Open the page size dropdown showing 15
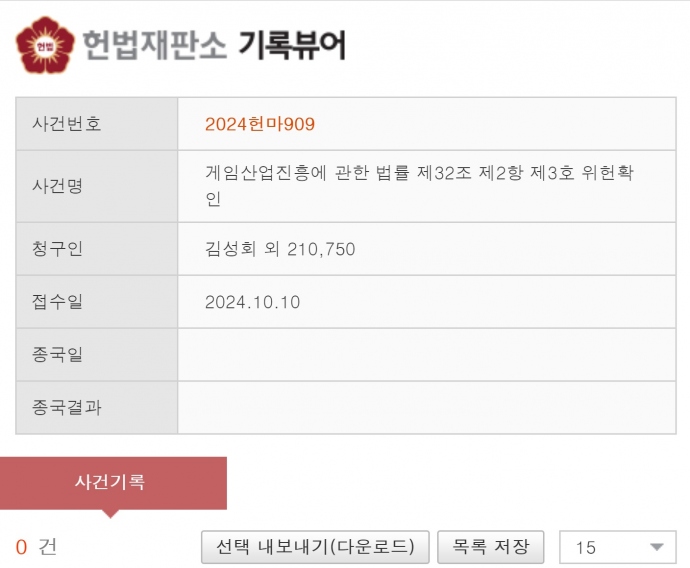The image size is (690, 568). 619,547
